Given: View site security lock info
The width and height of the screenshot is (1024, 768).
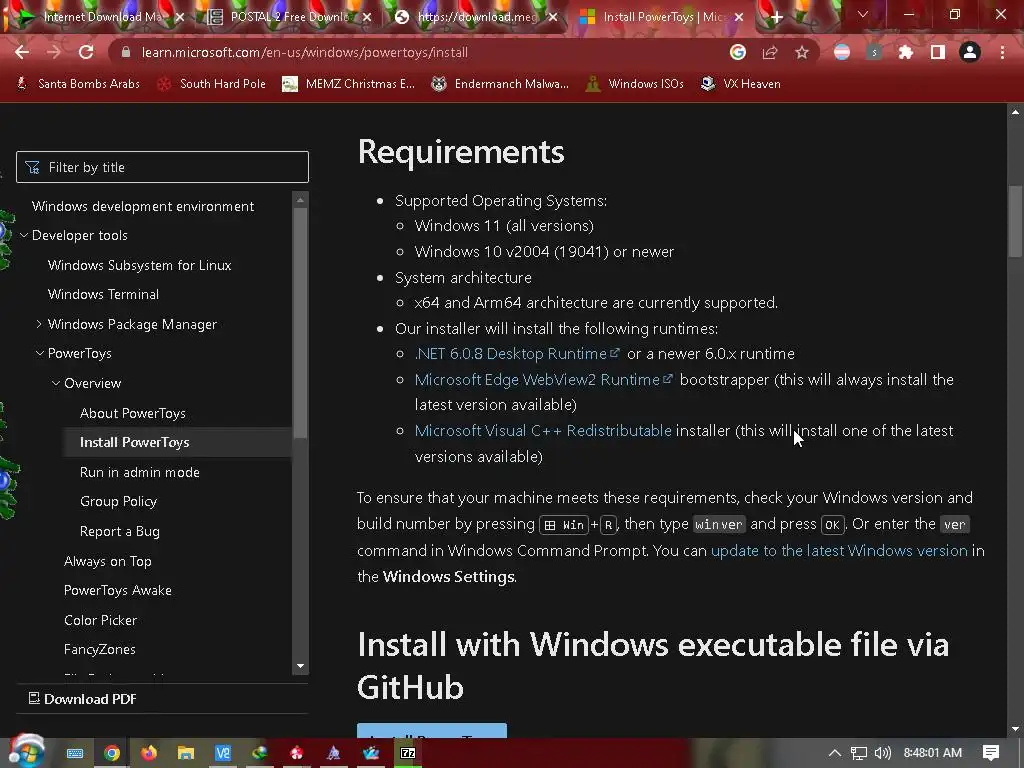Looking at the screenshot, I should [x=126, y=52].
